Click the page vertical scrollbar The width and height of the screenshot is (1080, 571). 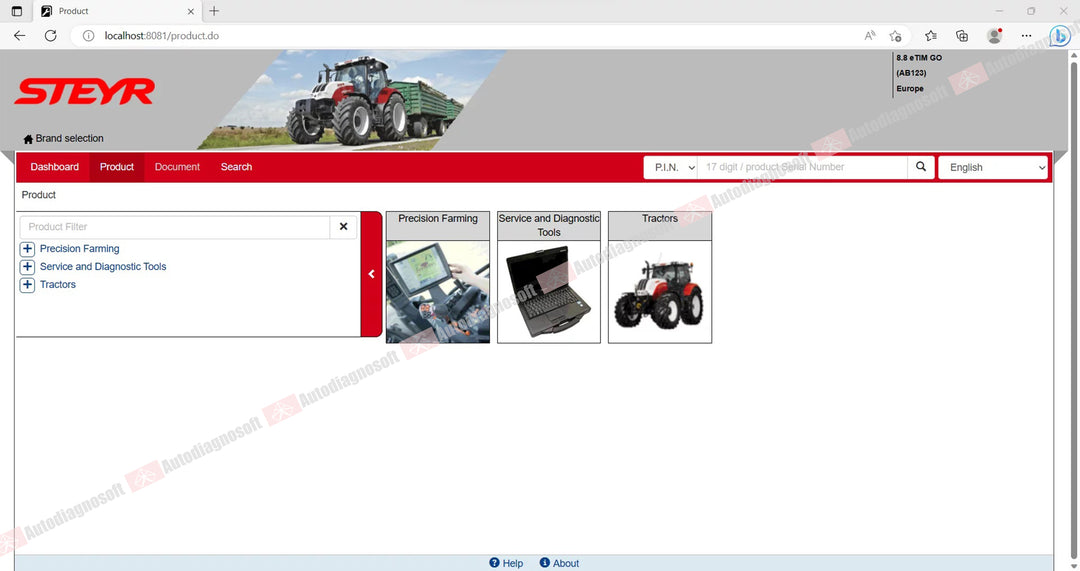point(1073,310)
